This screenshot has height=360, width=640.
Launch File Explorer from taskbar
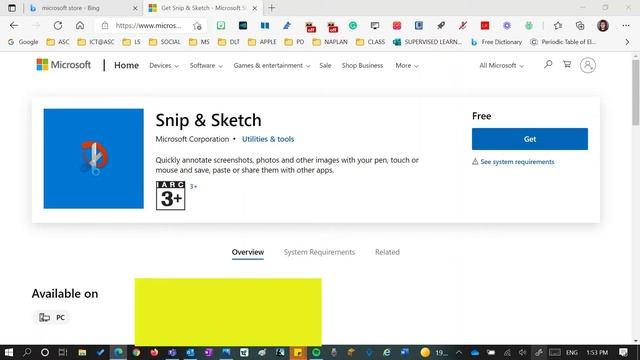(x=82, y=352)
